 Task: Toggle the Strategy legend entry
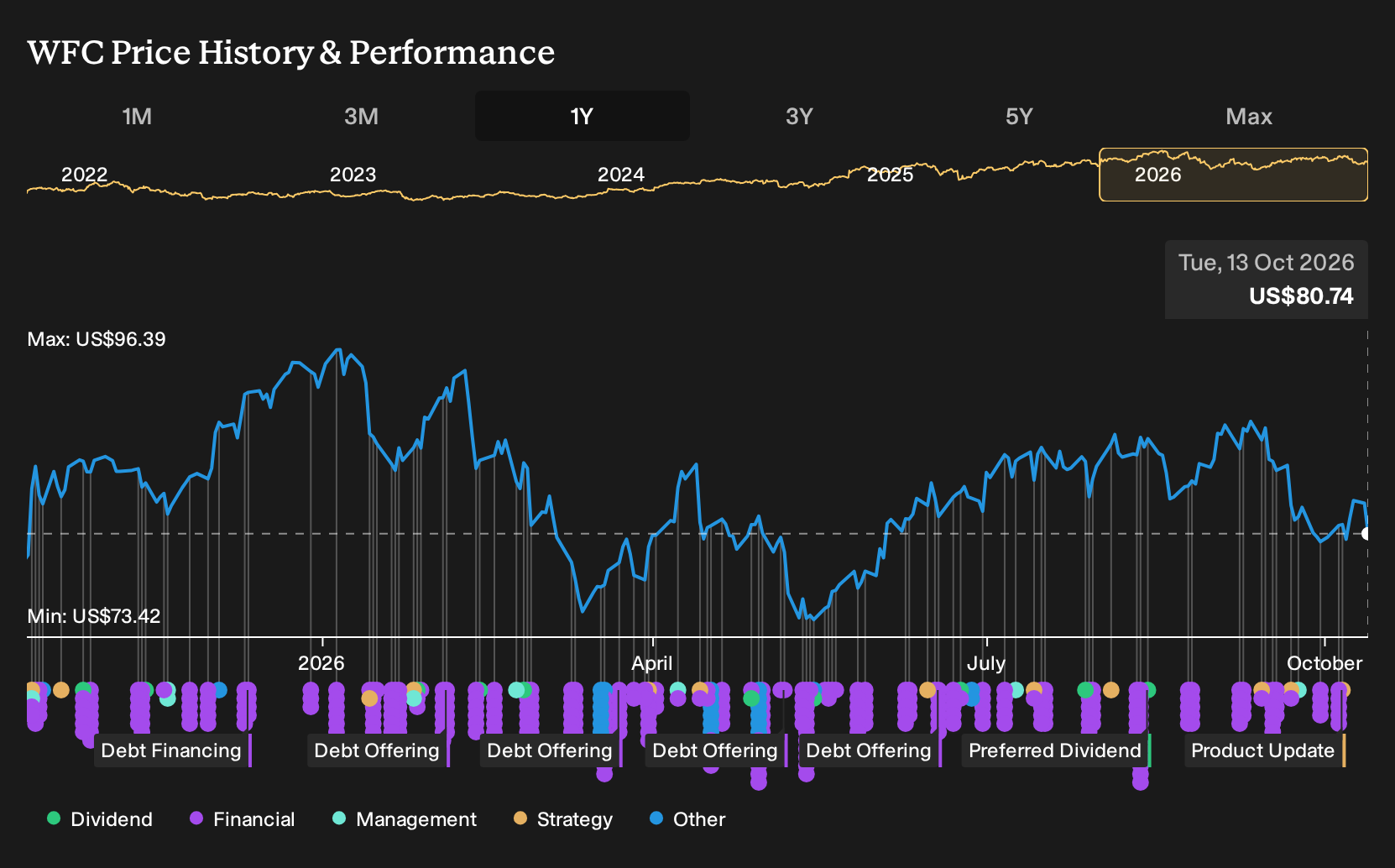(x=563, y=819)
